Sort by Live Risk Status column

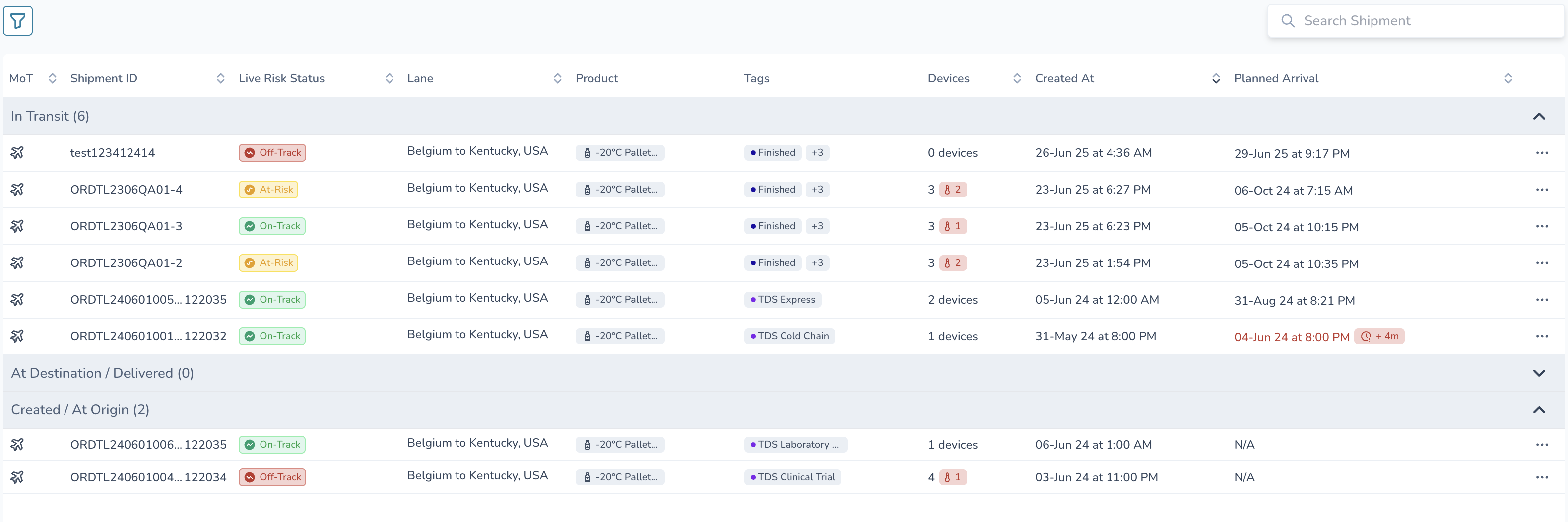389,78
